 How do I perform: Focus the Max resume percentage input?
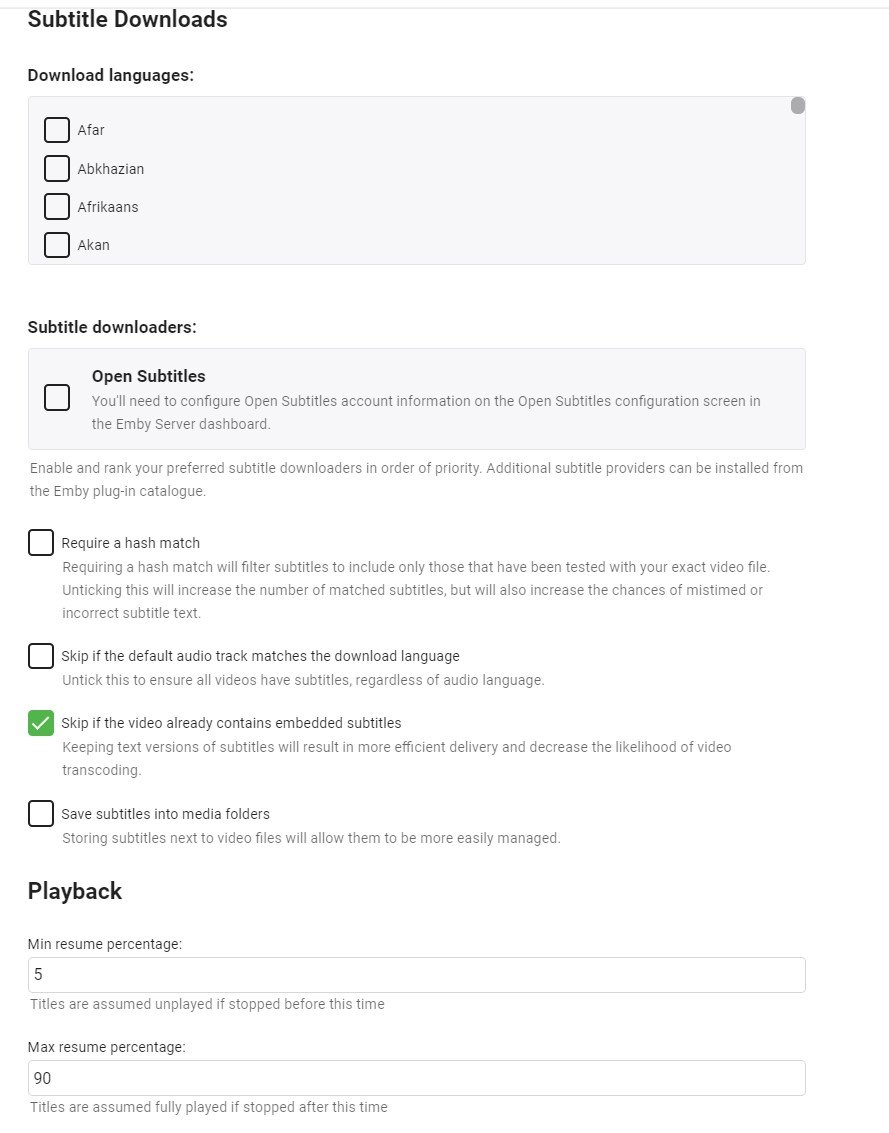click(416, 1078)
